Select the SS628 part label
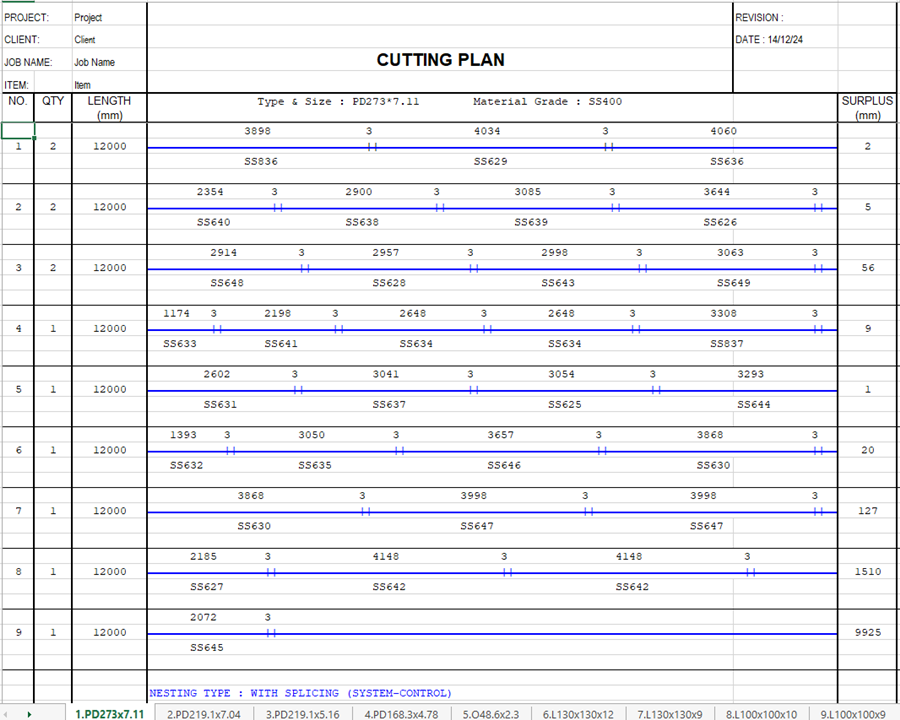Viewport: 900px width, 720px height. pyautogui.click(x=389, y=283)
